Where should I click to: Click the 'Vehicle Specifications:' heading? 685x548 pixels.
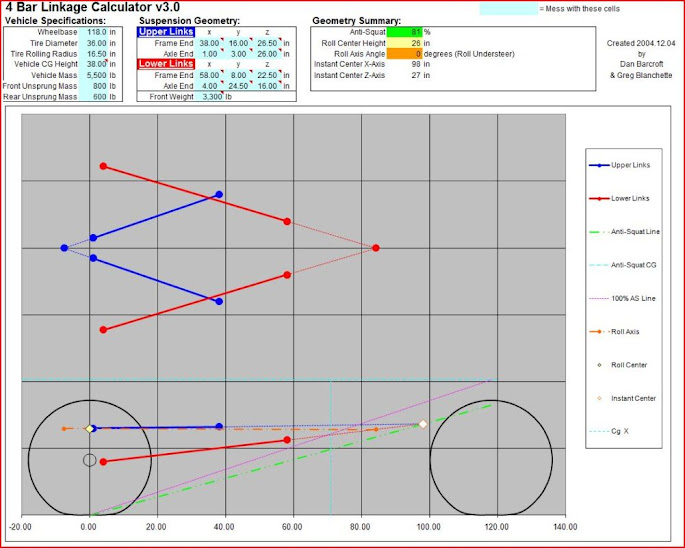(55, 21)
